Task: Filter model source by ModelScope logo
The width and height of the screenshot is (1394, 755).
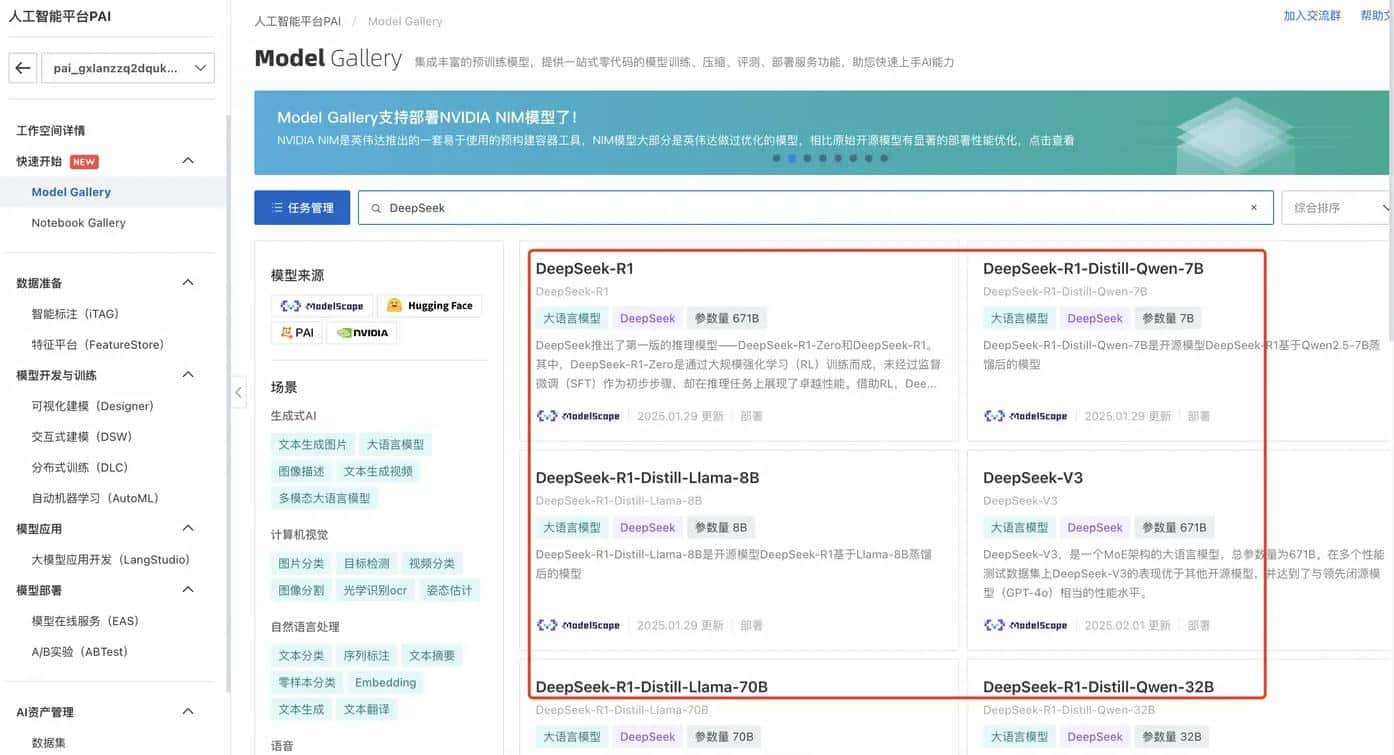Action: click(322, 306)
